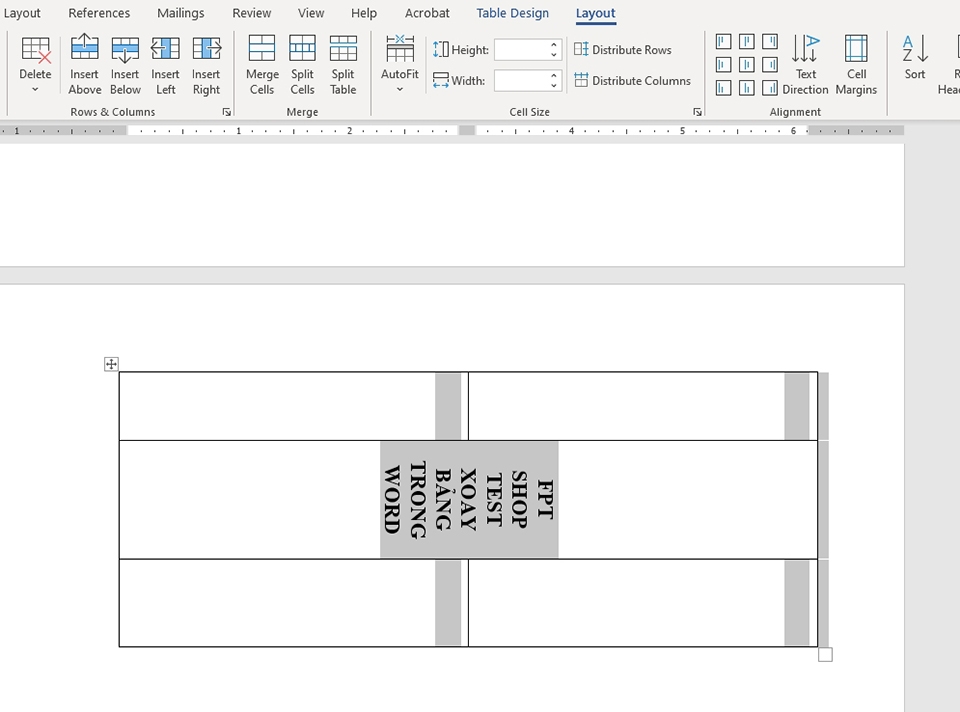960x712 pixels.
Task: Open Cell Size dialog launcher
Action: [697, 112]
